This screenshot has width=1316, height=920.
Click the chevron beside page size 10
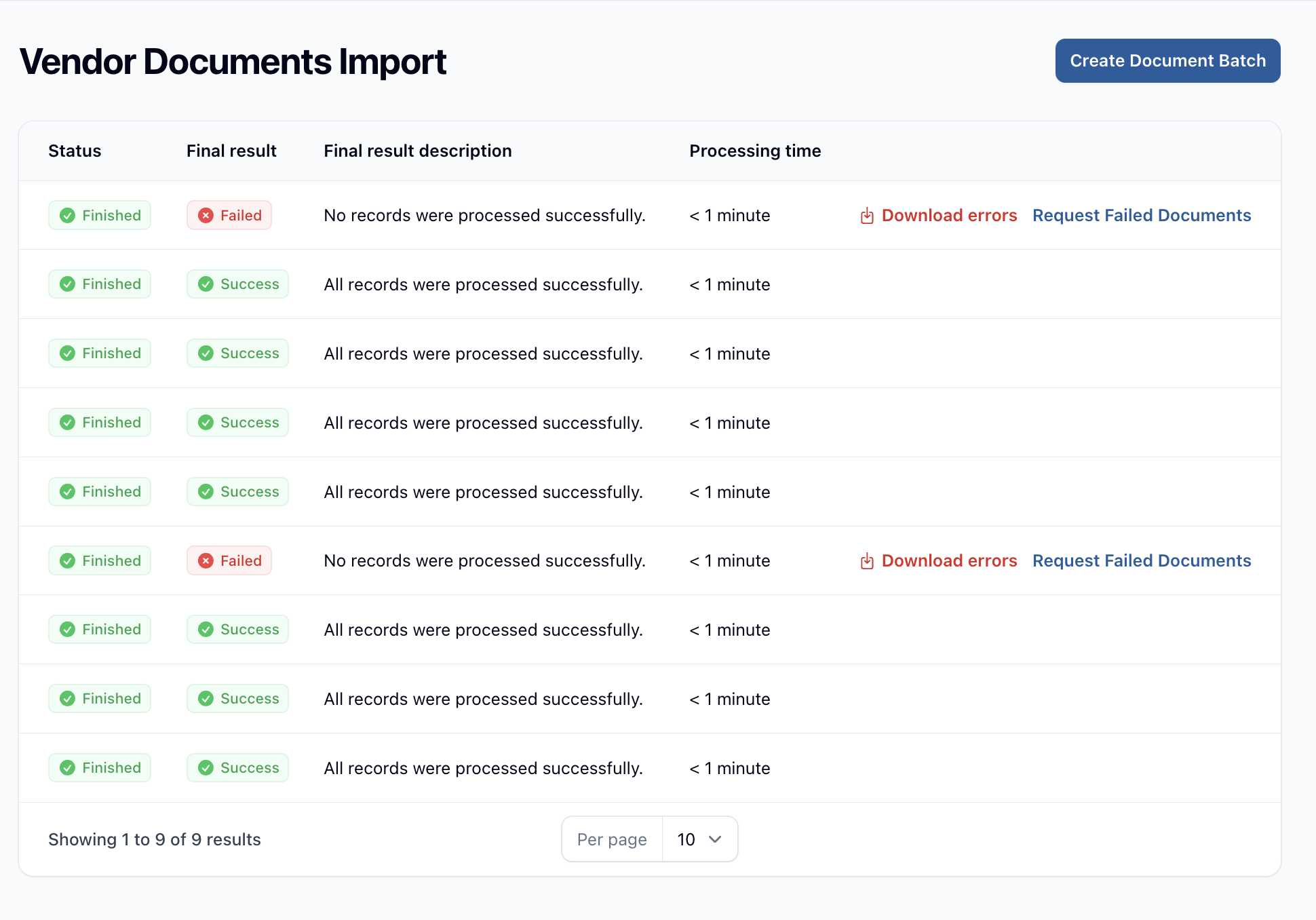(x=715, y=839)
